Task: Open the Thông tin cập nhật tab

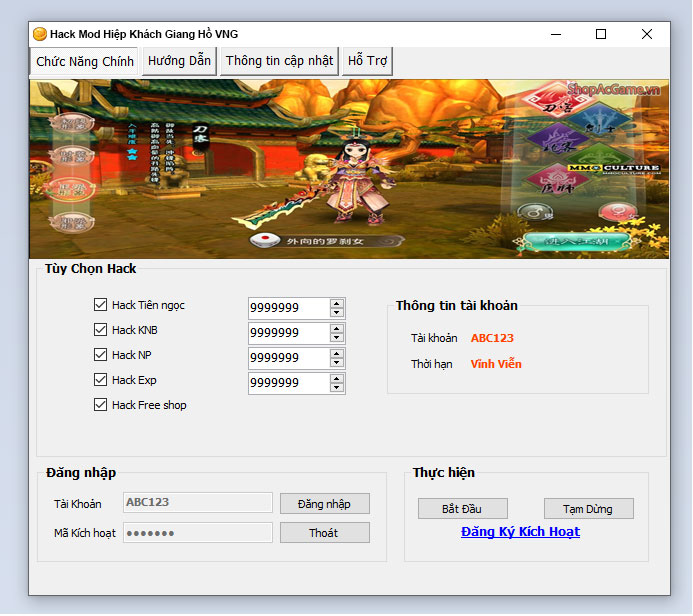Action: (x=279, y=61)
